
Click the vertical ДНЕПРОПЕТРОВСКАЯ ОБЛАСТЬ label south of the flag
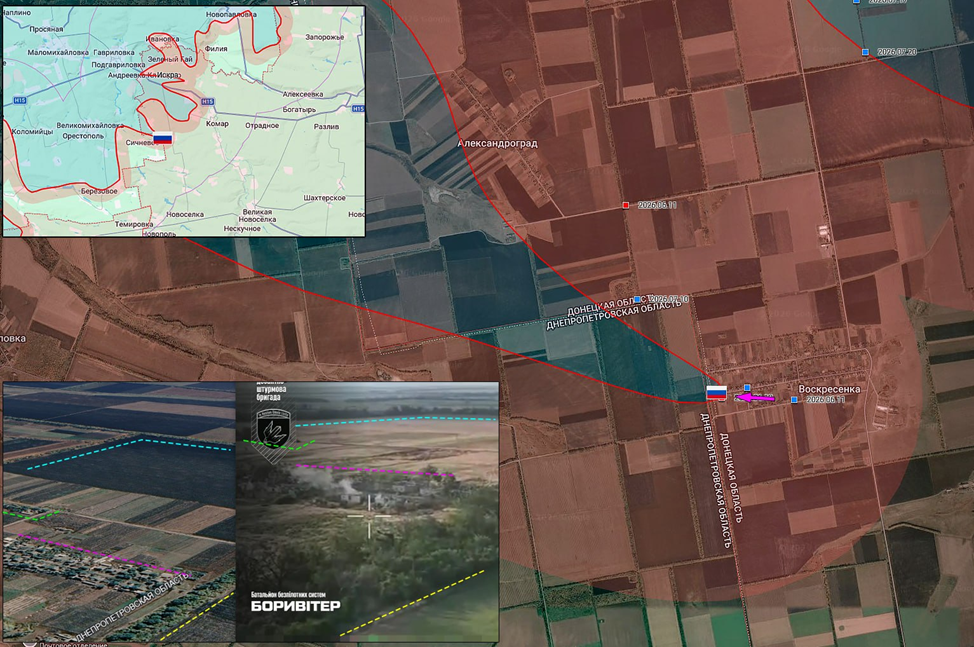(716, 480)
